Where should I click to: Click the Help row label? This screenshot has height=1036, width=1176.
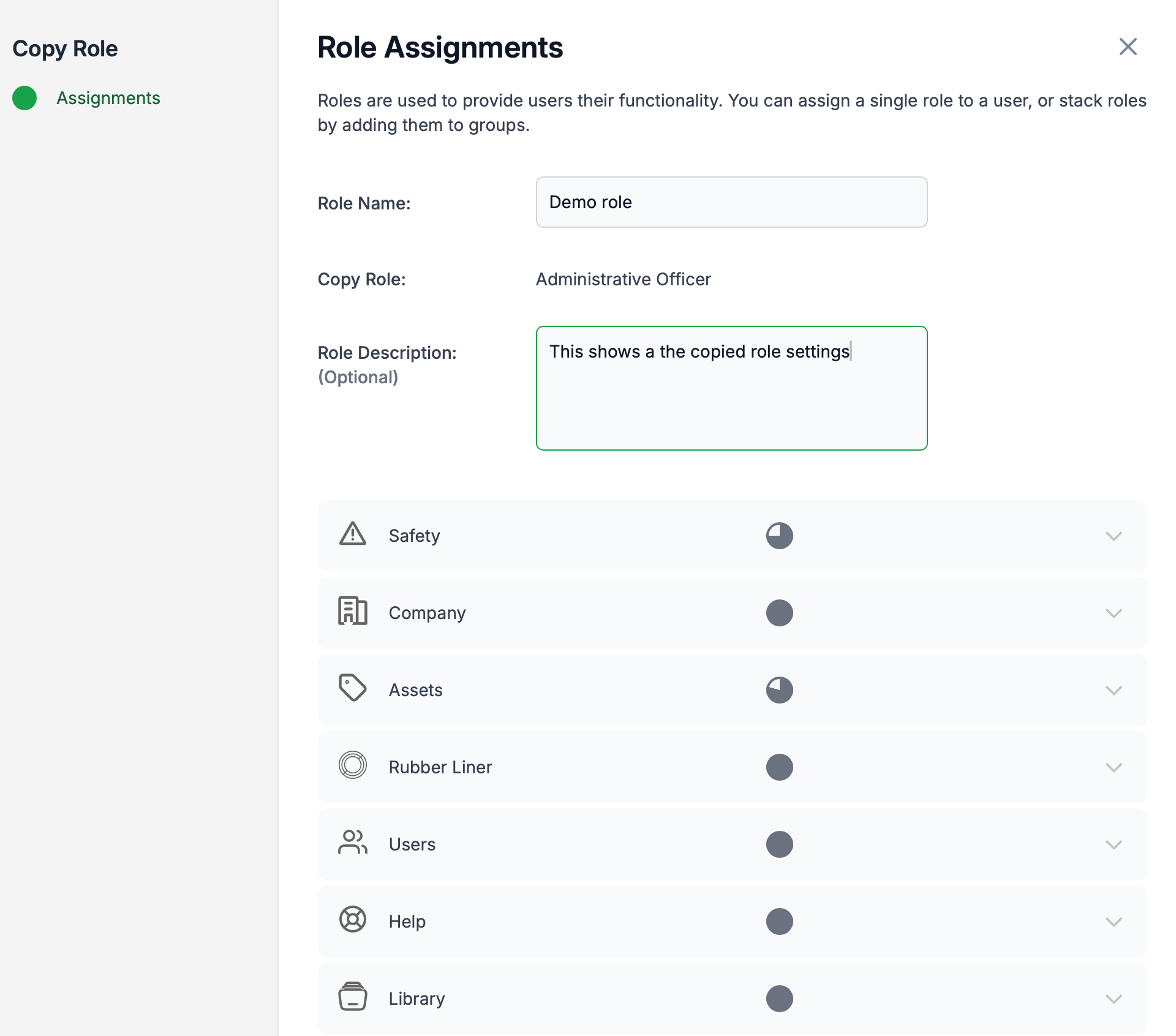tap(407, 922)
